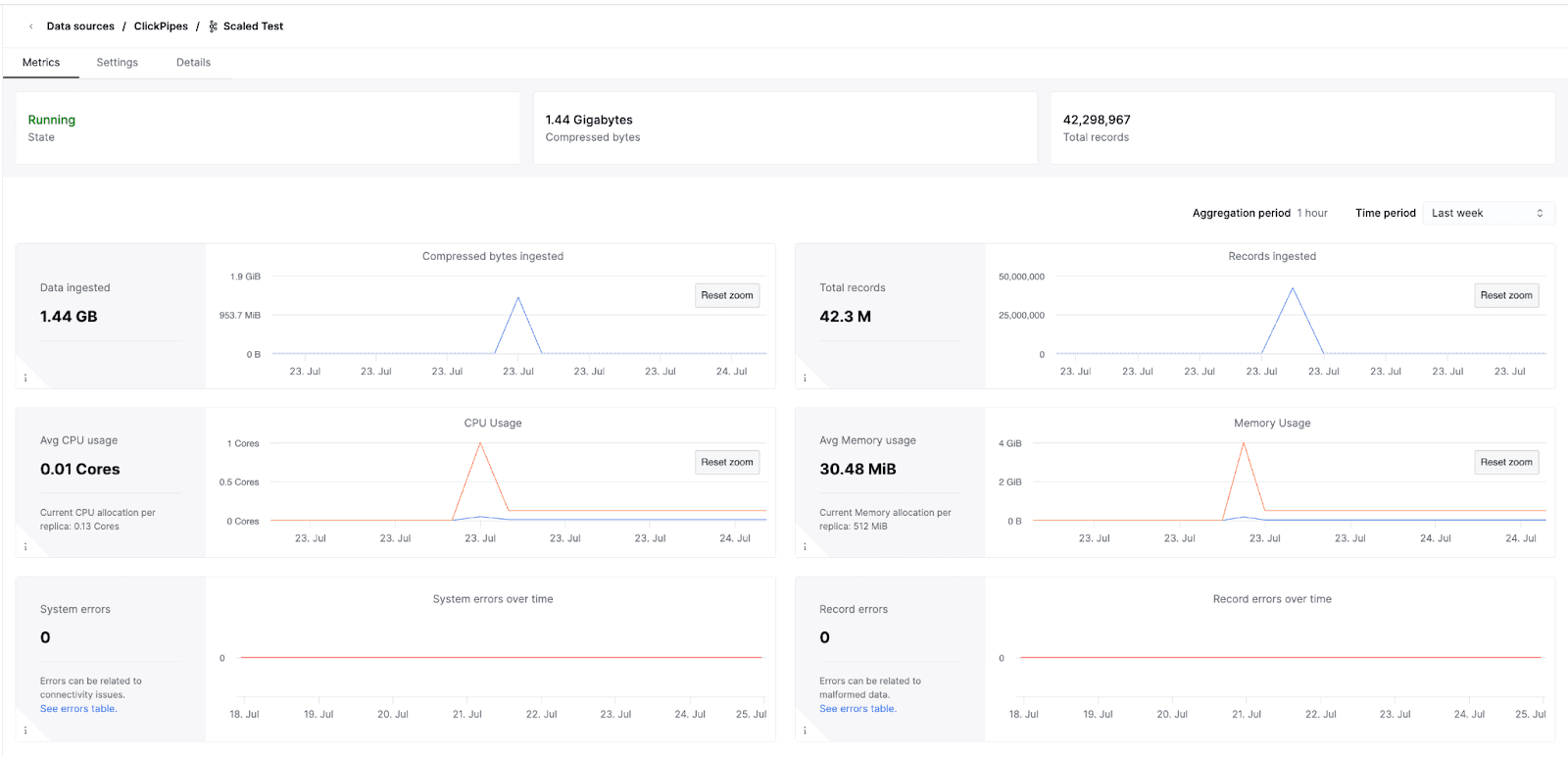Open info icon in Record errors card
The image size is (1568, 758).
(805, 730)
